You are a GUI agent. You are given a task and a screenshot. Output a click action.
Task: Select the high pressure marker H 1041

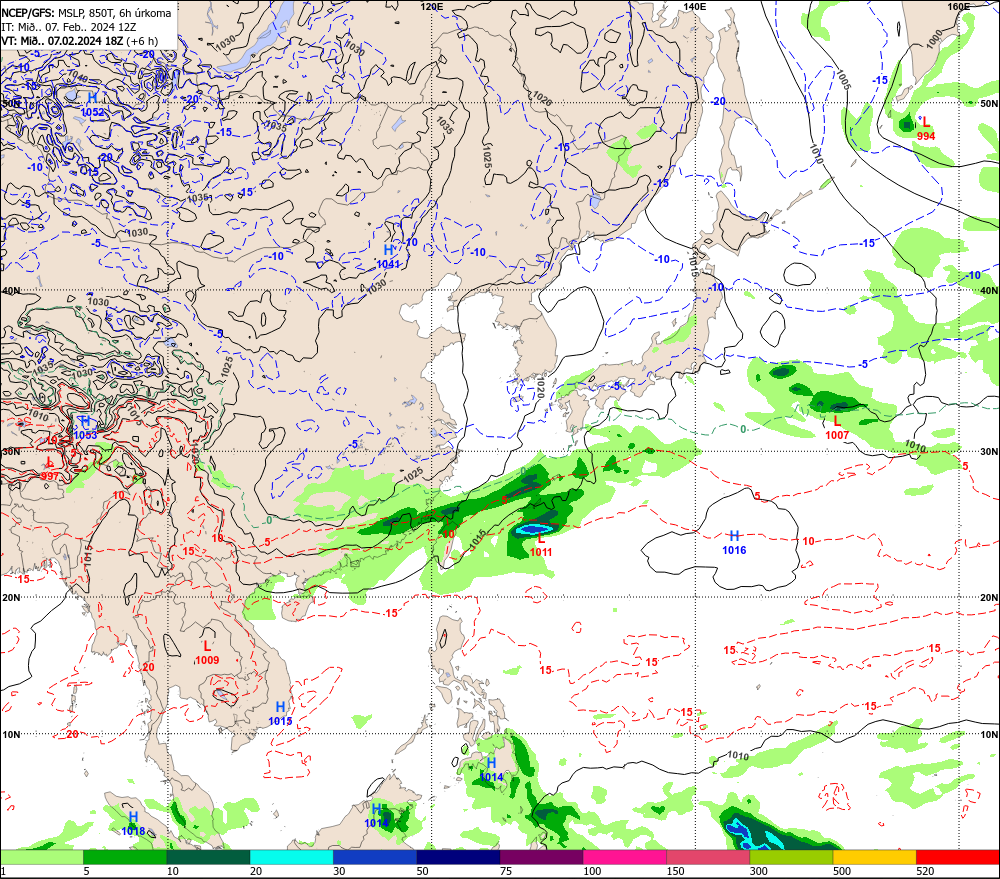click(388, 256)
